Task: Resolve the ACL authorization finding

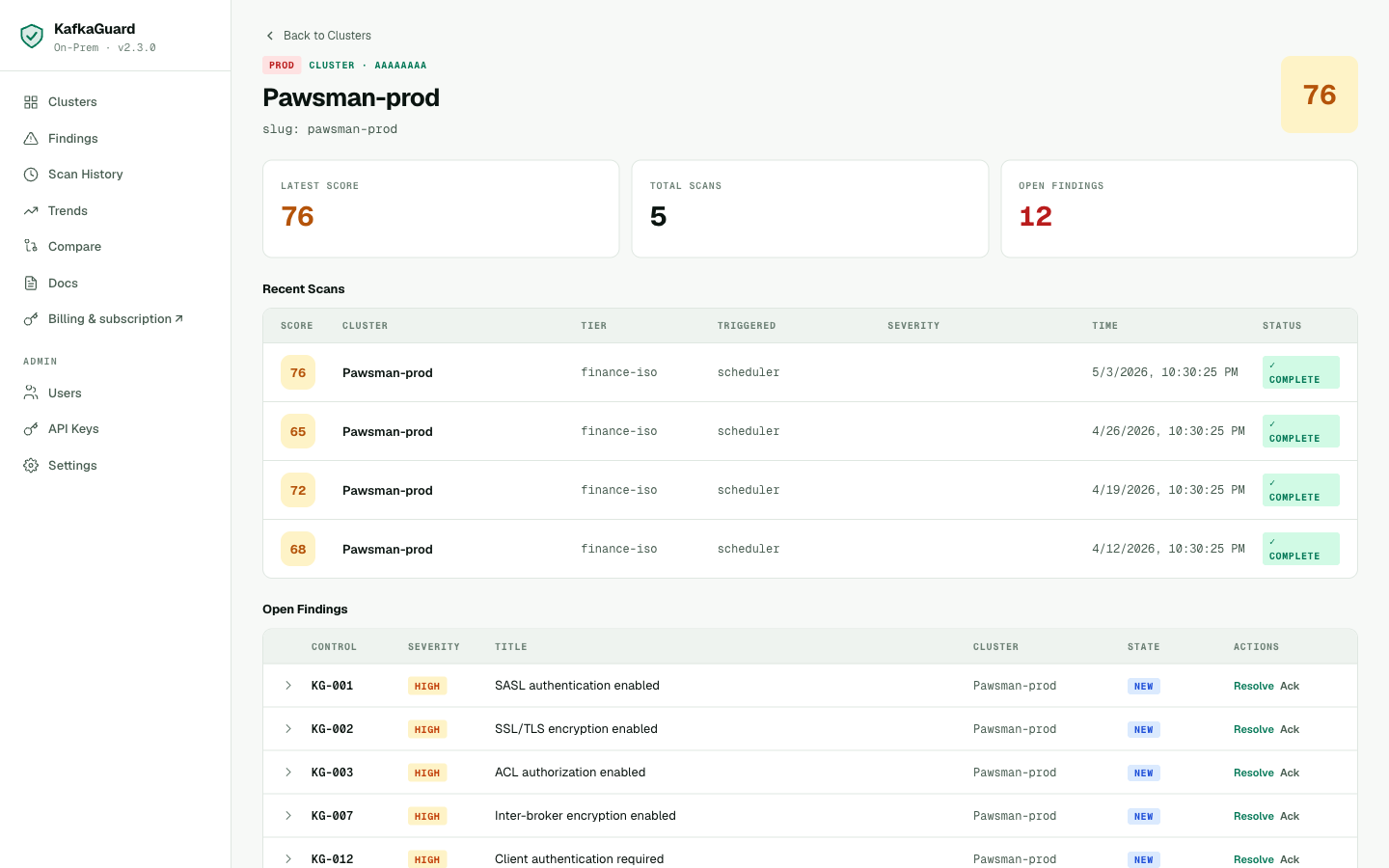Action: coord(1253,773)
